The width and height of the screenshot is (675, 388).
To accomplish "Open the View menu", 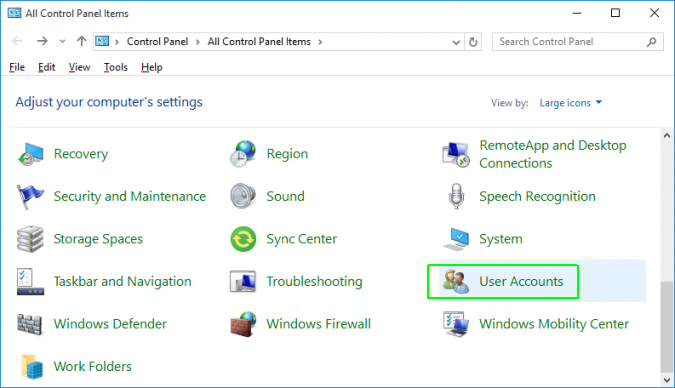I will click(79, 68).
